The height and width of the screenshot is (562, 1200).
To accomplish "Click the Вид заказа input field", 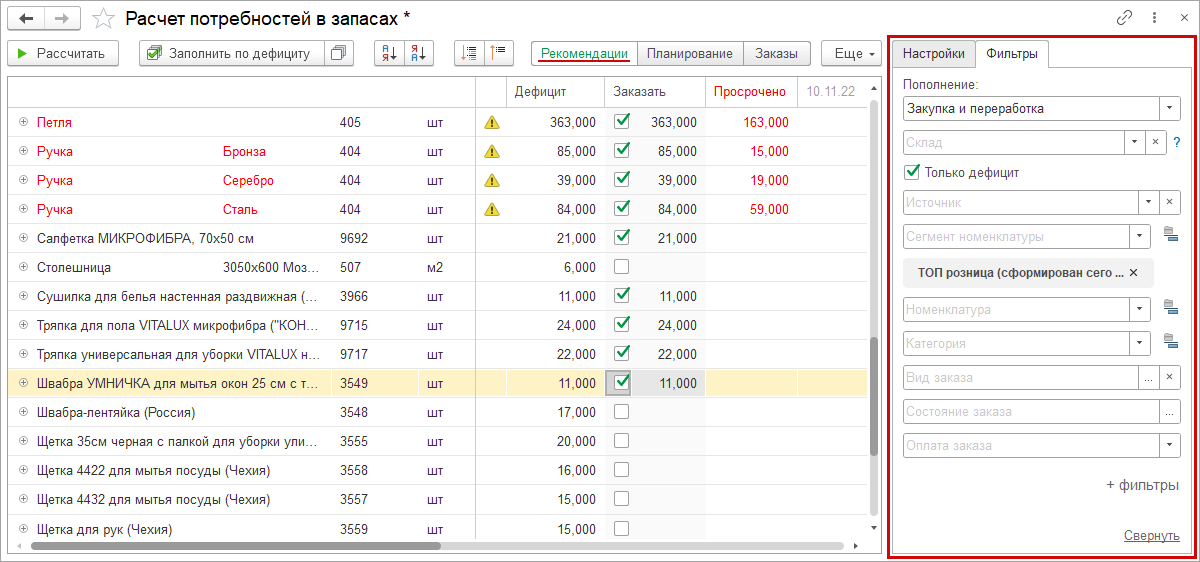I will [1020, 377].
